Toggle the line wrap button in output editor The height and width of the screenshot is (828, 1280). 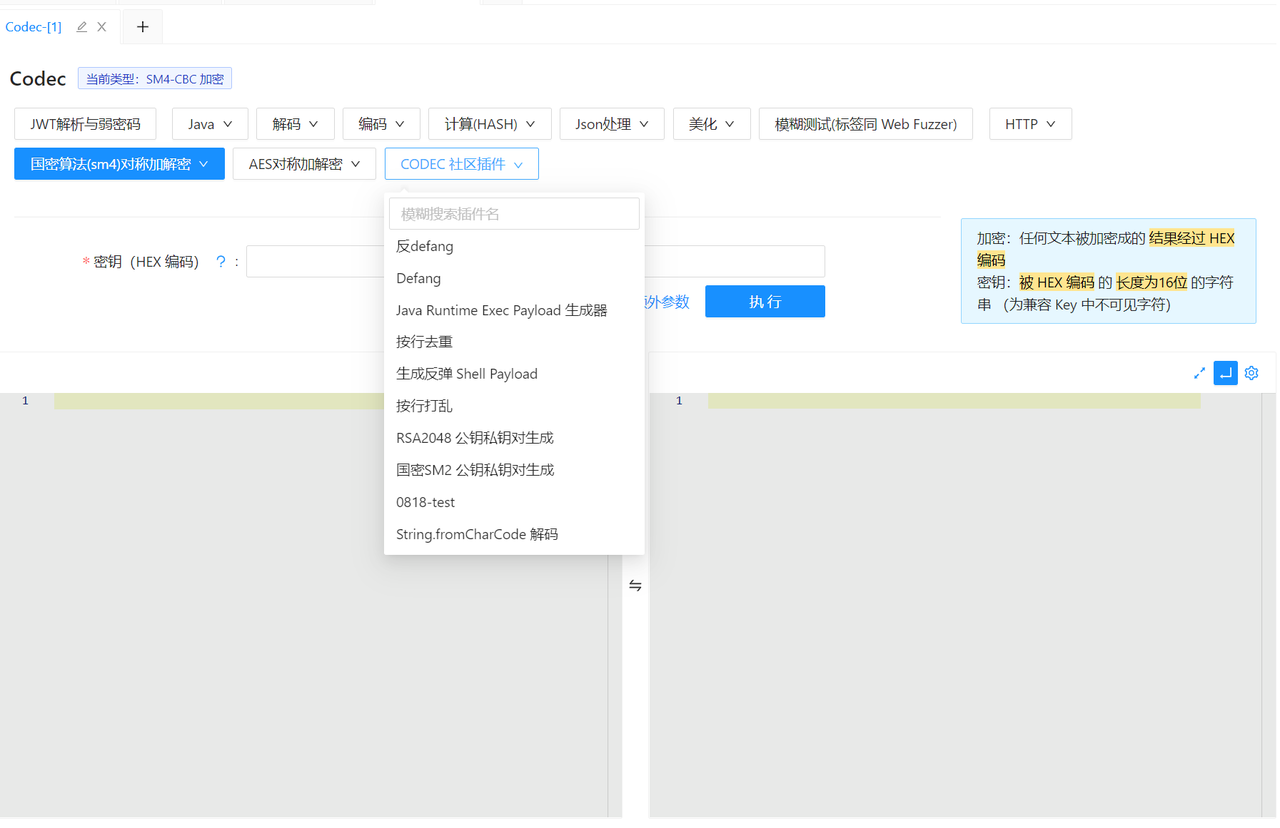tap(1225, 373)
